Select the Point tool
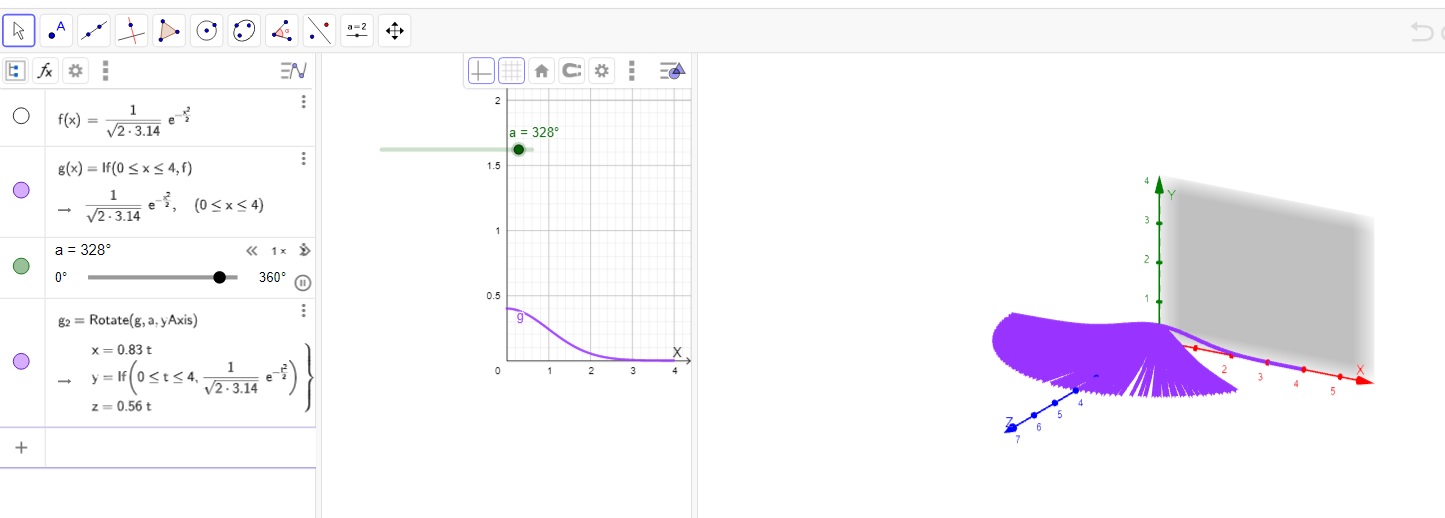The width and height of the screenshot is (1445, 518). [56, 31]
